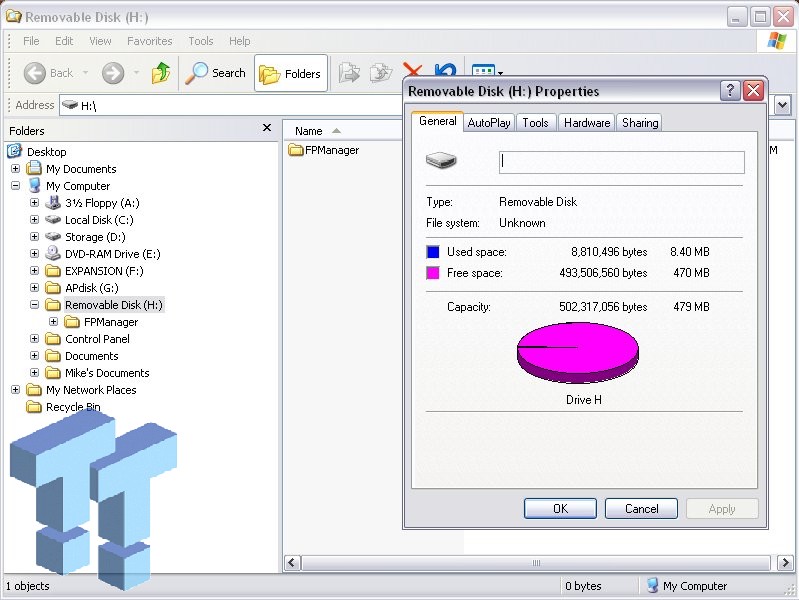Image resolution: width=799 pixels, height=600 pixels.
Task: Expand the Local Disk (C:) tree node
Action: point(34,220)
